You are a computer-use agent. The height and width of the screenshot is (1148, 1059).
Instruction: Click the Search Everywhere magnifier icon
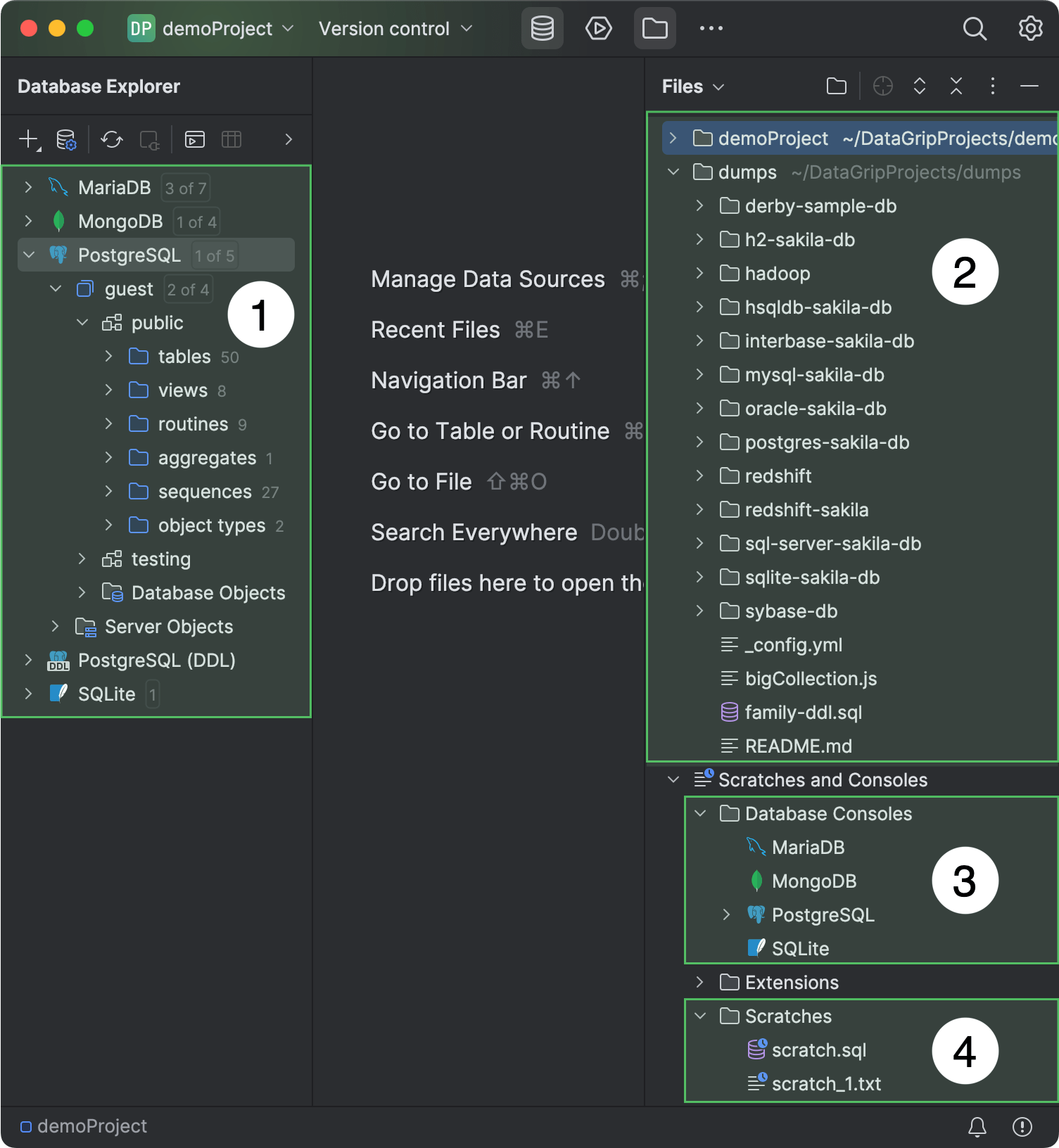(974, 29)
